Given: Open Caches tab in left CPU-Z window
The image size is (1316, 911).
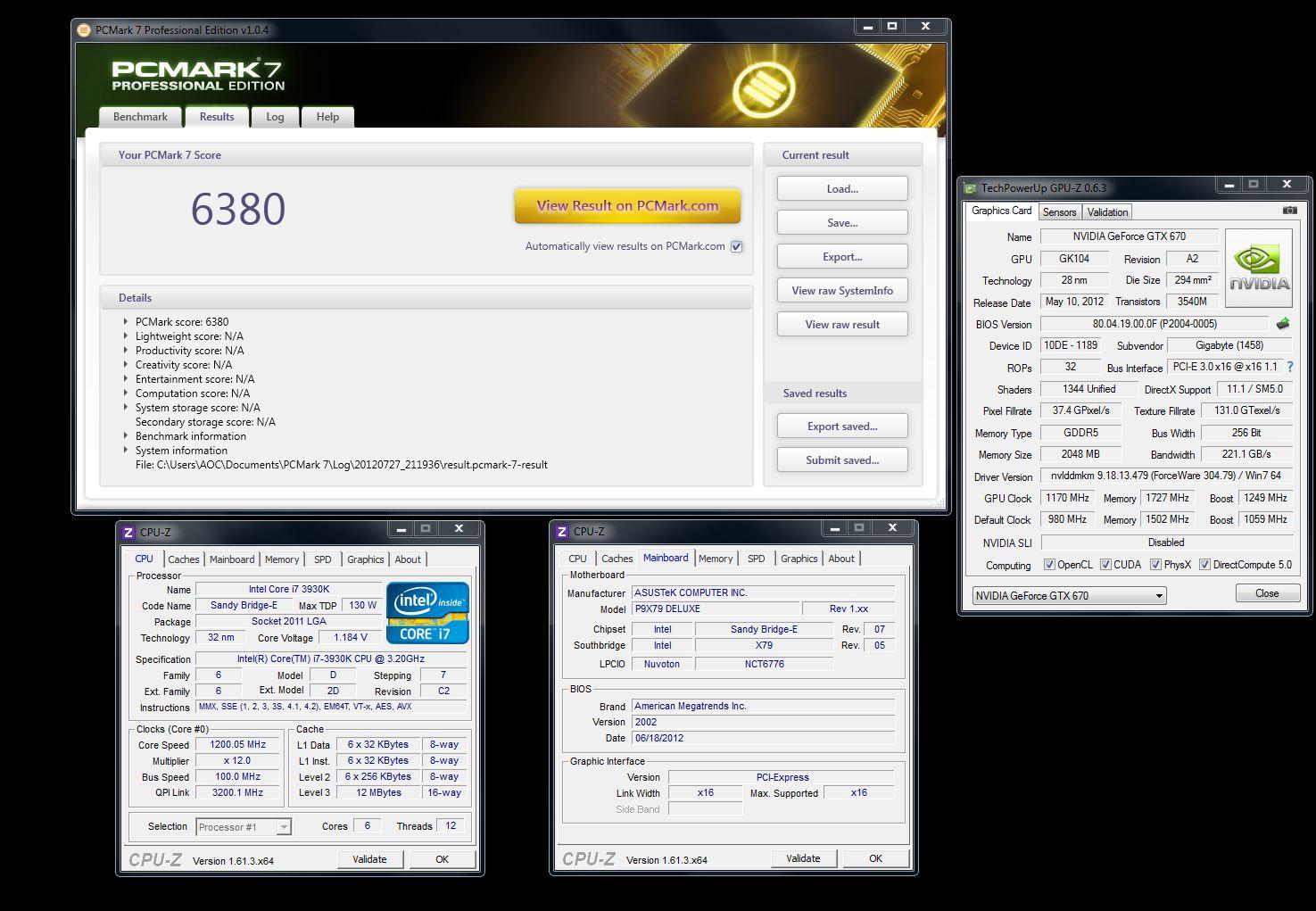Looking at the screenshot, I should (x=184, y=559).
